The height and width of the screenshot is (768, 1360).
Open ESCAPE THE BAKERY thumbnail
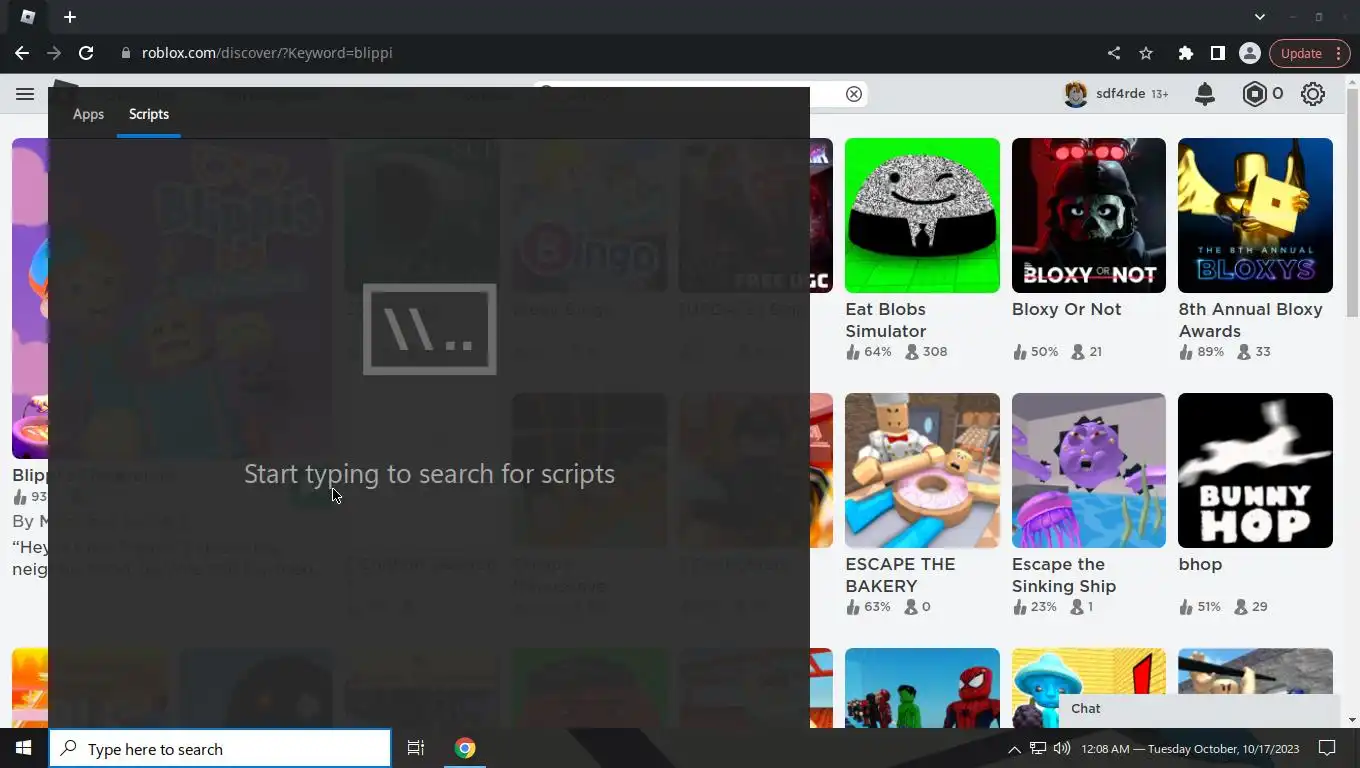pyautogui.click(x=922, y=470)
